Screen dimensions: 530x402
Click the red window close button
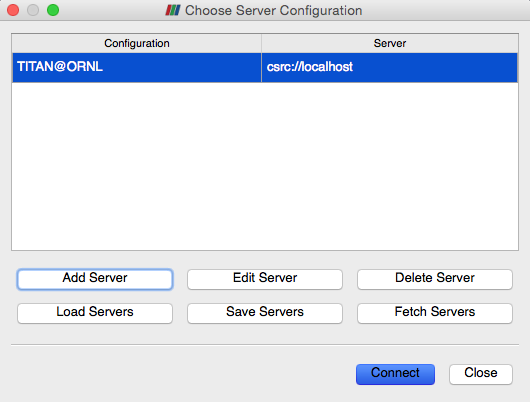point(13,10)
